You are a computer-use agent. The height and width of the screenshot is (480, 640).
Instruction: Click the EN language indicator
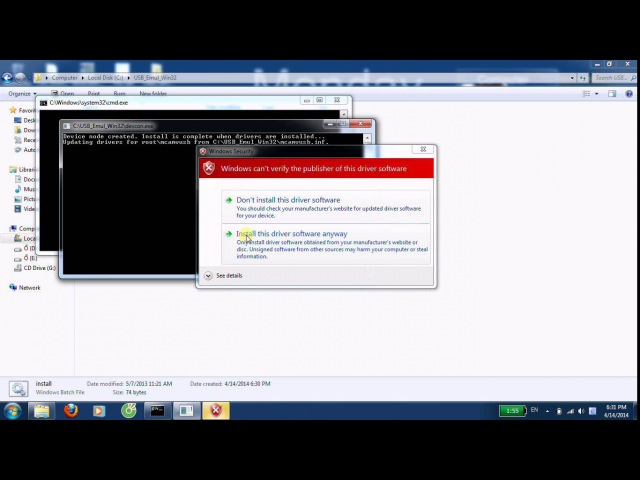coord(534,410)
